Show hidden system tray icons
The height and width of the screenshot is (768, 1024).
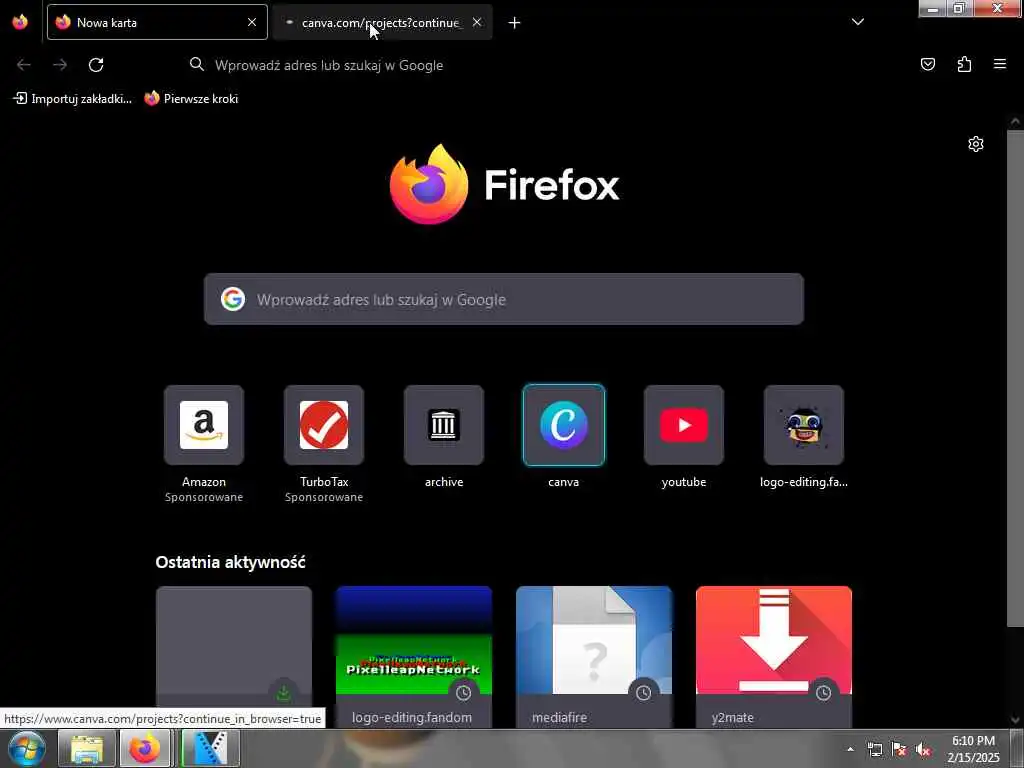(x=850, y=749)
